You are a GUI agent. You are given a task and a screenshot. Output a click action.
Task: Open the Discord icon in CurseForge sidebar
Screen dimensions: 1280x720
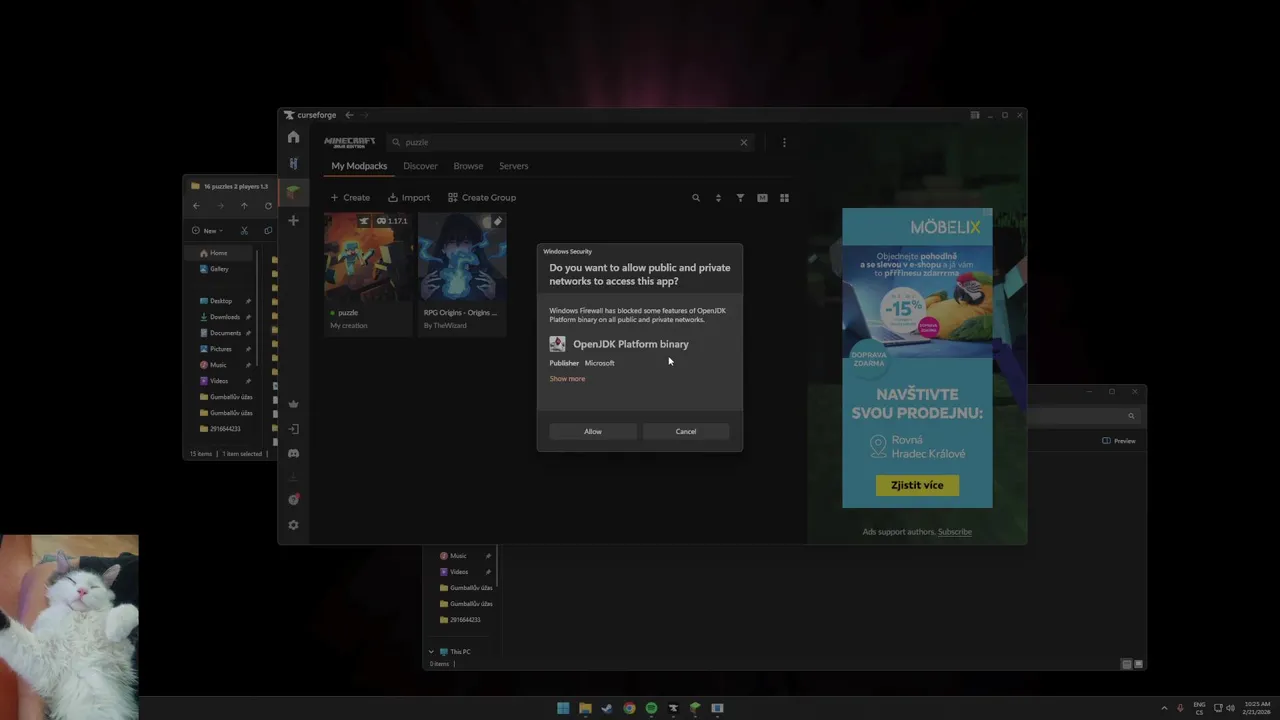click(x=293, y=453)
